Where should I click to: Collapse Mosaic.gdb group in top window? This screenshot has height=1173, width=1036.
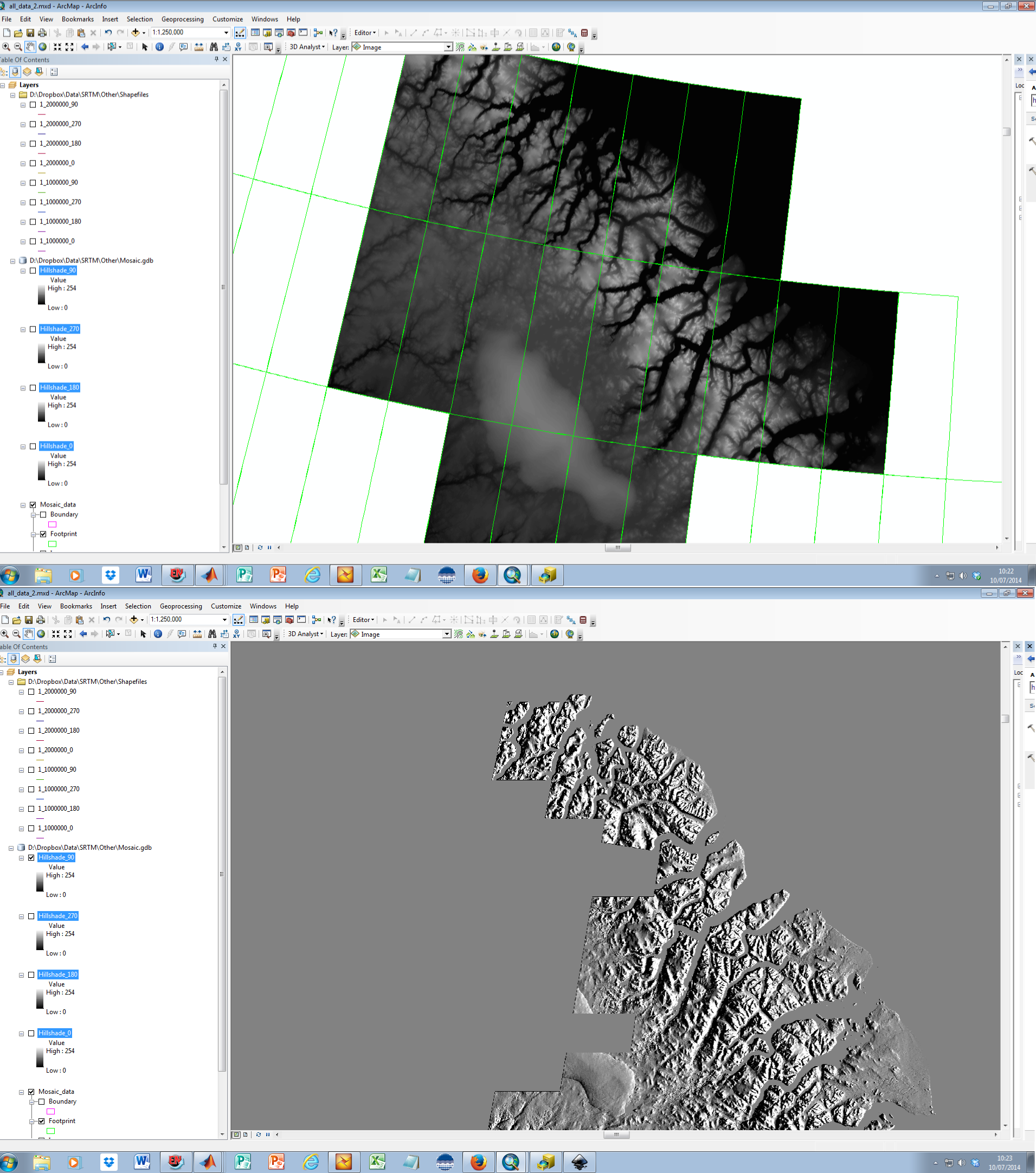coord(12,261)
